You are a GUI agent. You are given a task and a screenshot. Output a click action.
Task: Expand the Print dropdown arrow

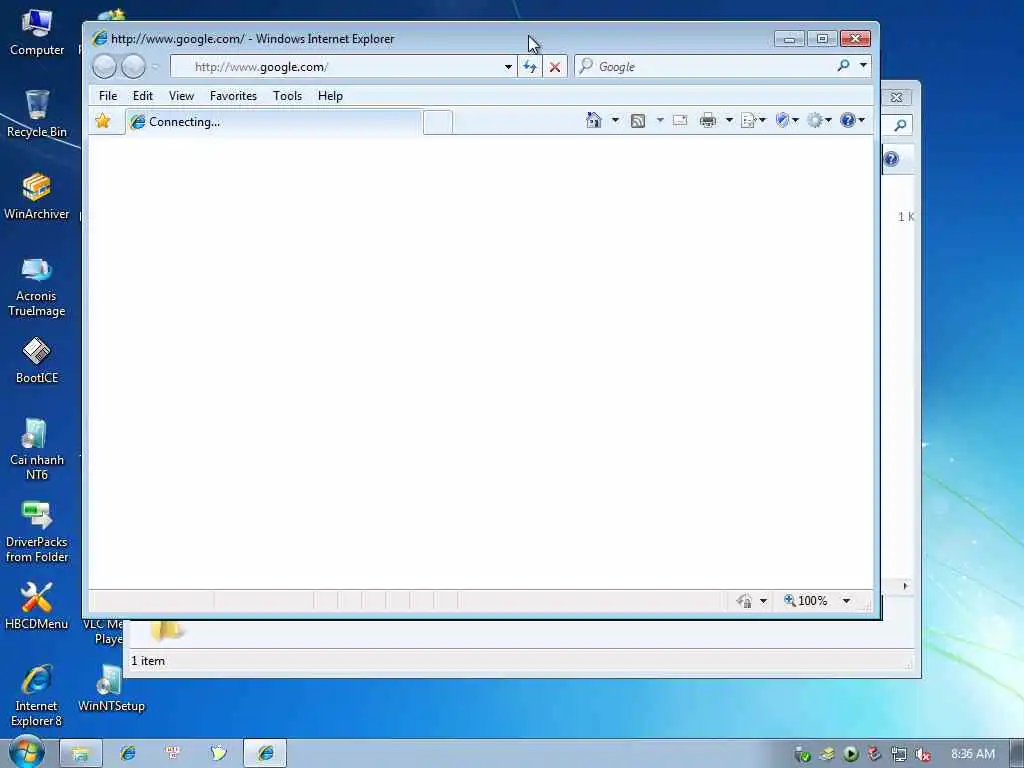pyautogui.click(x=729, y=120)
